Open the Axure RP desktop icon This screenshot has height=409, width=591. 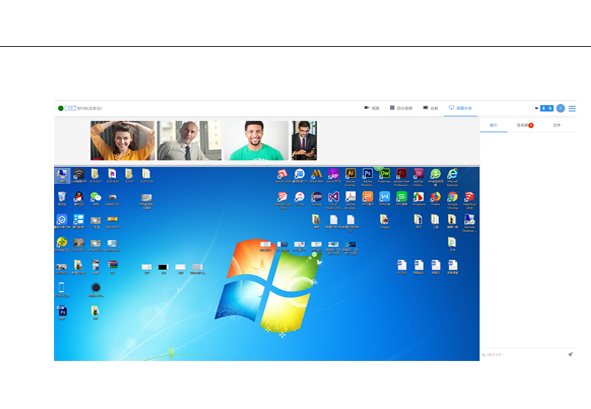pos(334,176)
